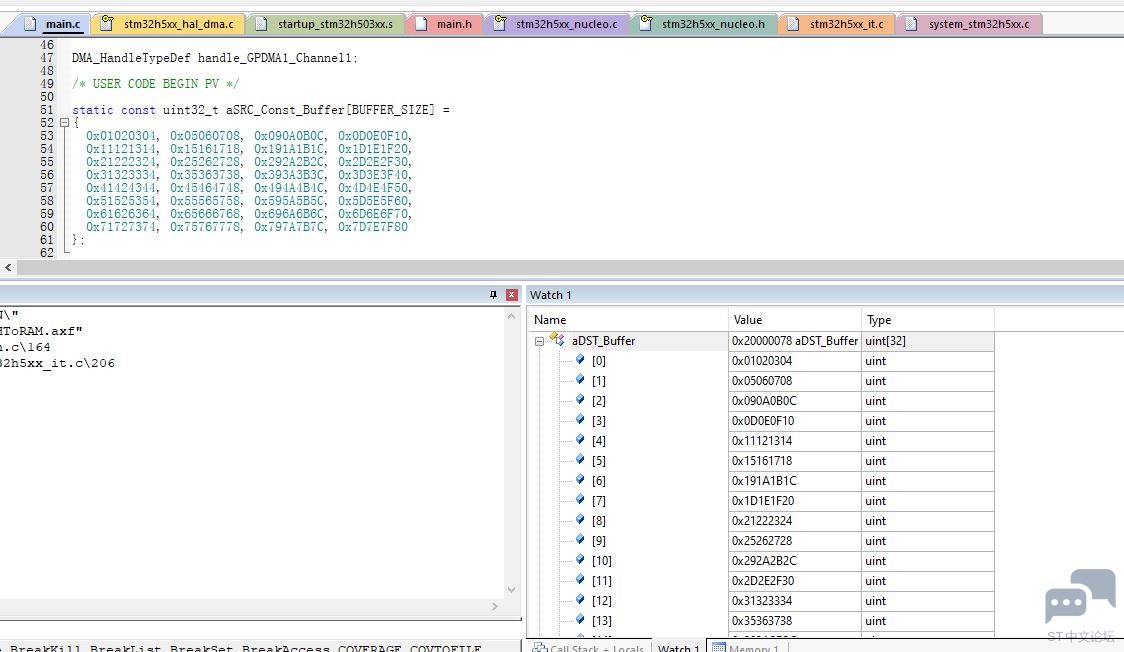1124x652 pixels.
Task: Click the icon beside watch element [12]
Action: coord(580,600)
